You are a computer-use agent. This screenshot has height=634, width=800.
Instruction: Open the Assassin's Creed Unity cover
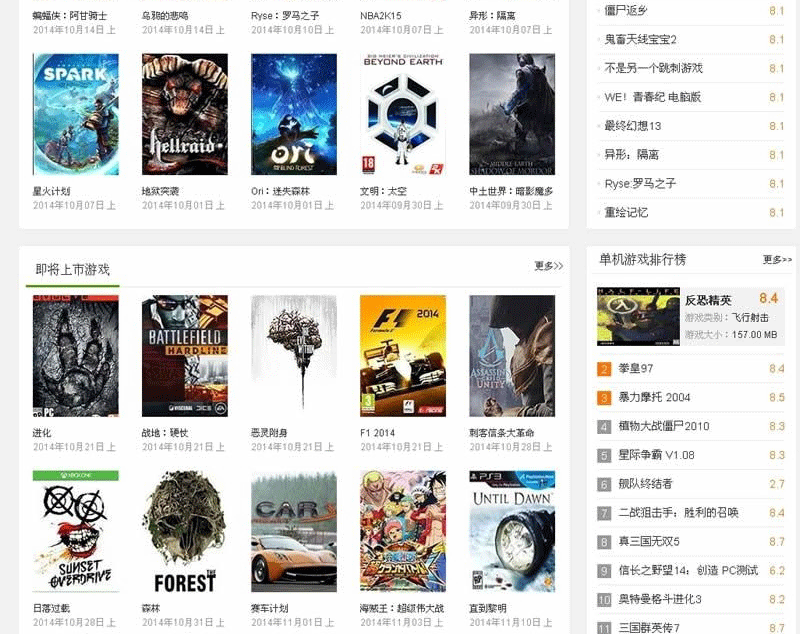512,356
